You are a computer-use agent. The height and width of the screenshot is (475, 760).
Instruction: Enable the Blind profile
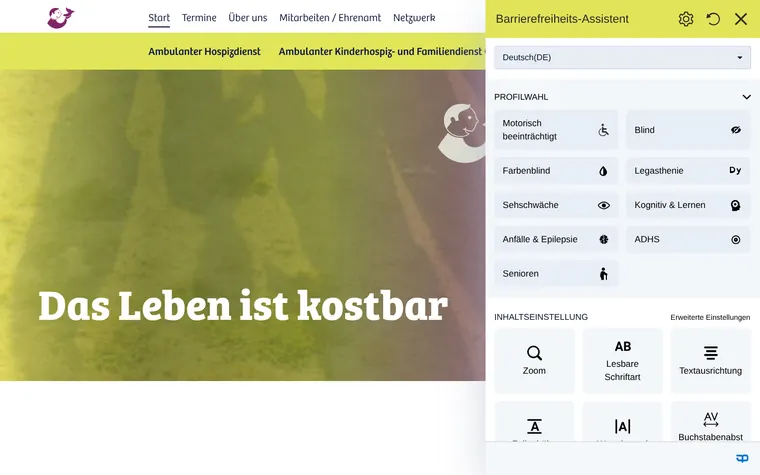tap(688, 130)
